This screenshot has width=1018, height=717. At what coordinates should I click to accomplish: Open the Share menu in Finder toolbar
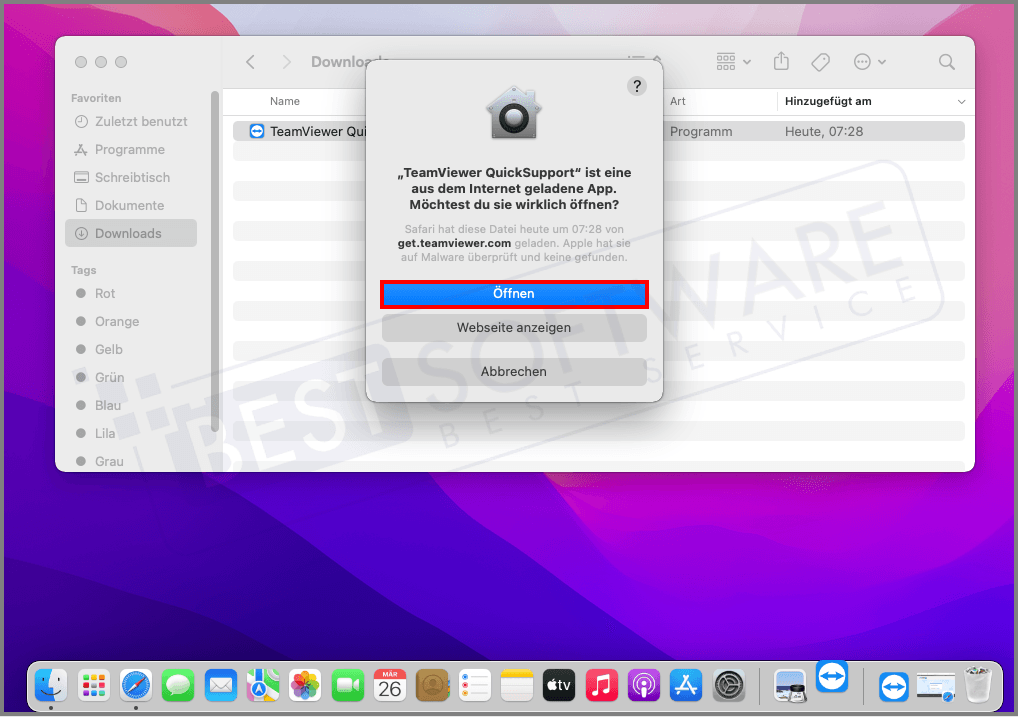click(x=781, y=61)
